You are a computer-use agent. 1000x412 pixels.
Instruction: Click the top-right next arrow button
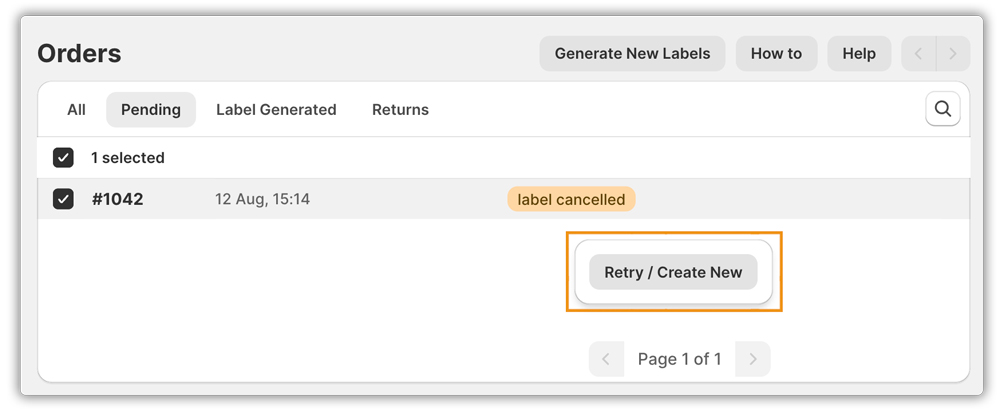(953, 54)
